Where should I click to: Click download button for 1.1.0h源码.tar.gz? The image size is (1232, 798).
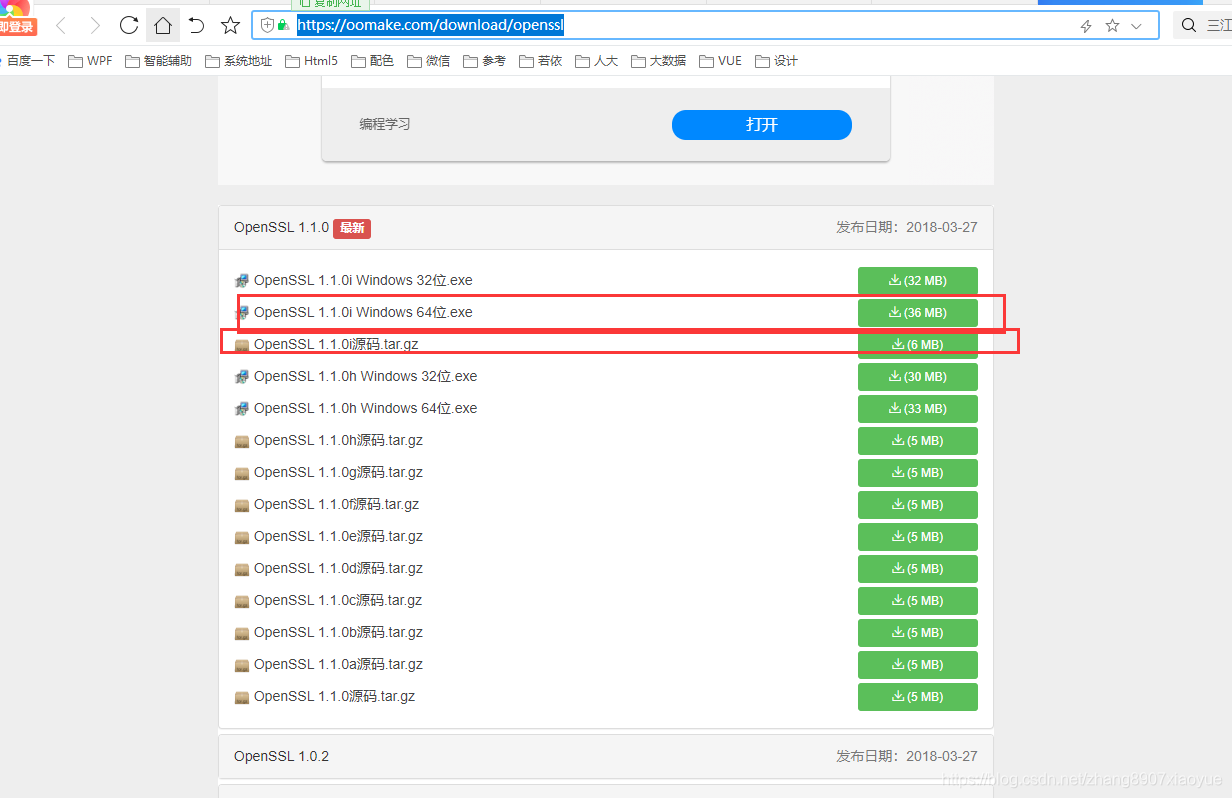[x=918, y=441]
